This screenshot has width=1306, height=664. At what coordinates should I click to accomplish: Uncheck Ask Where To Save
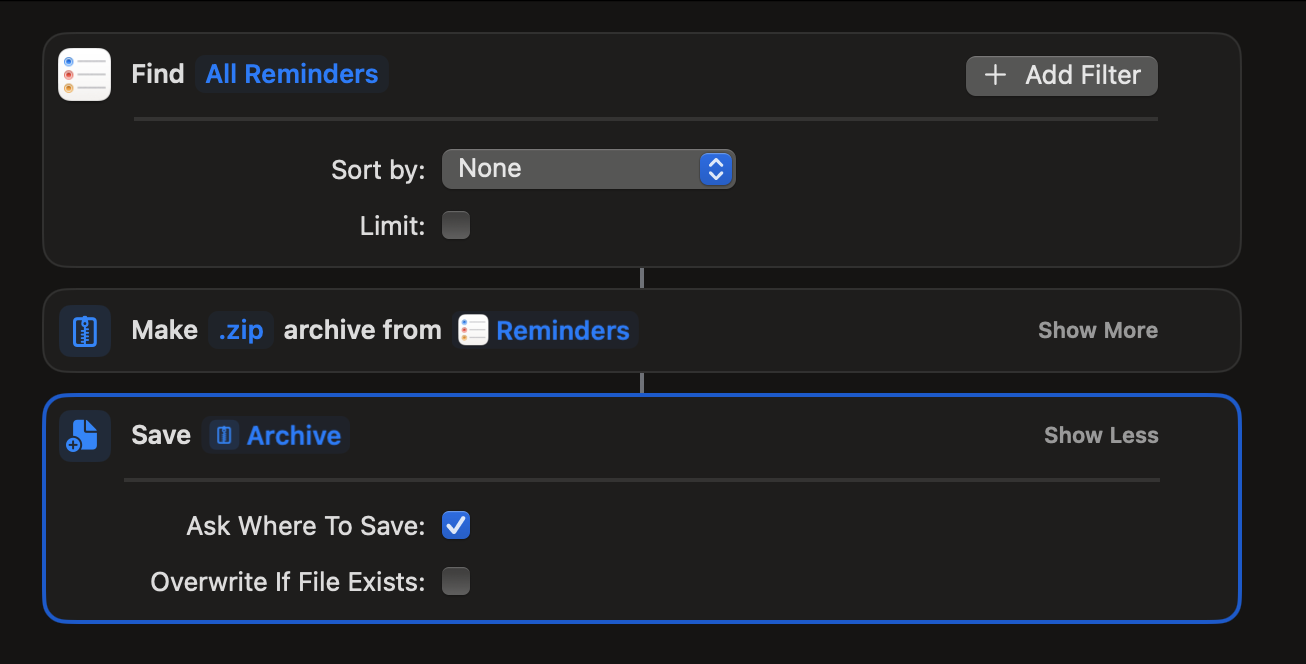pos(456,526)
